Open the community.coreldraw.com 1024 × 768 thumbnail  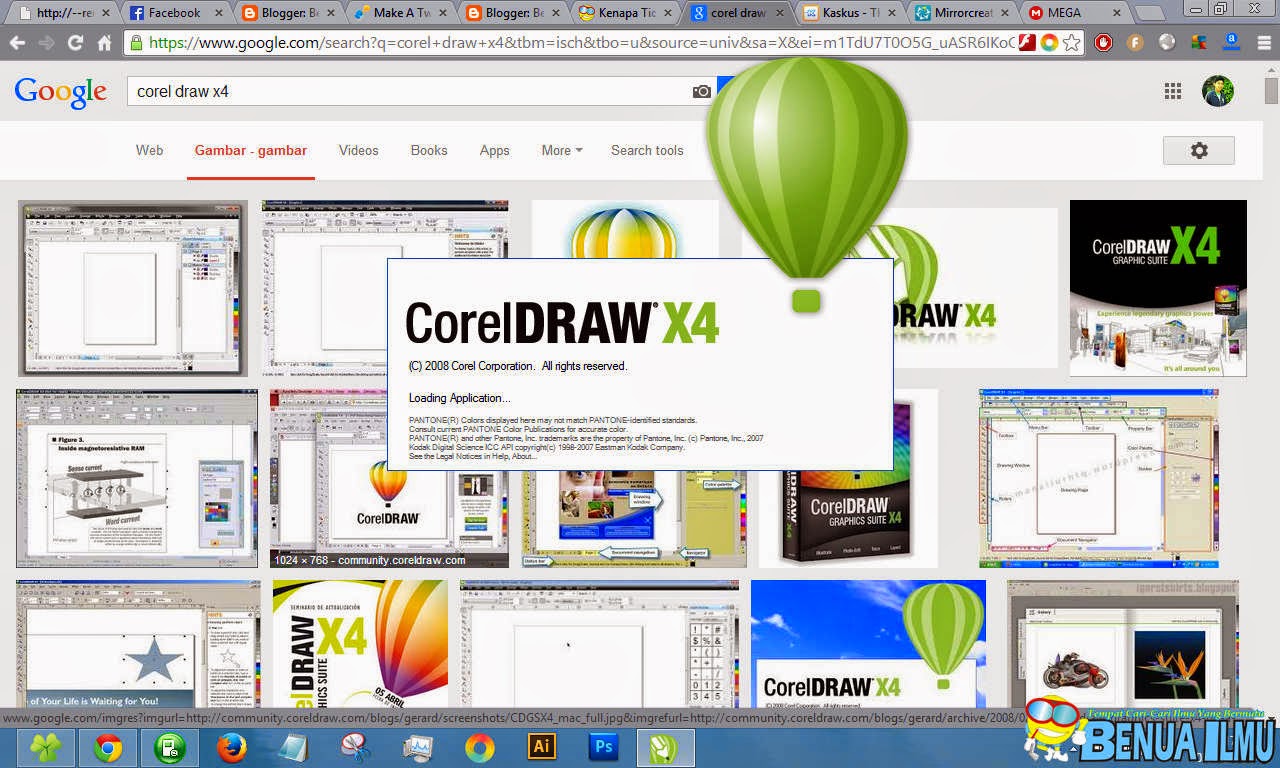point(389,479)
